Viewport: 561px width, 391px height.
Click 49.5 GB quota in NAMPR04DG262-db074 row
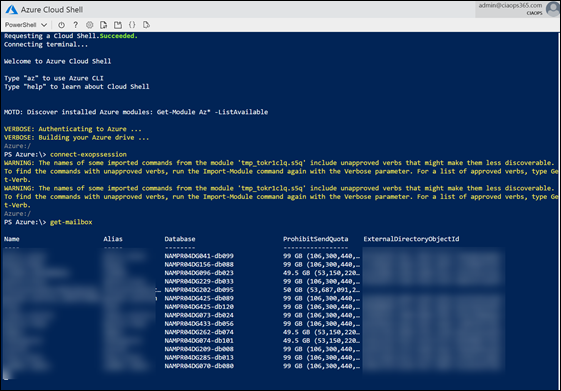(x=321, y=332)
